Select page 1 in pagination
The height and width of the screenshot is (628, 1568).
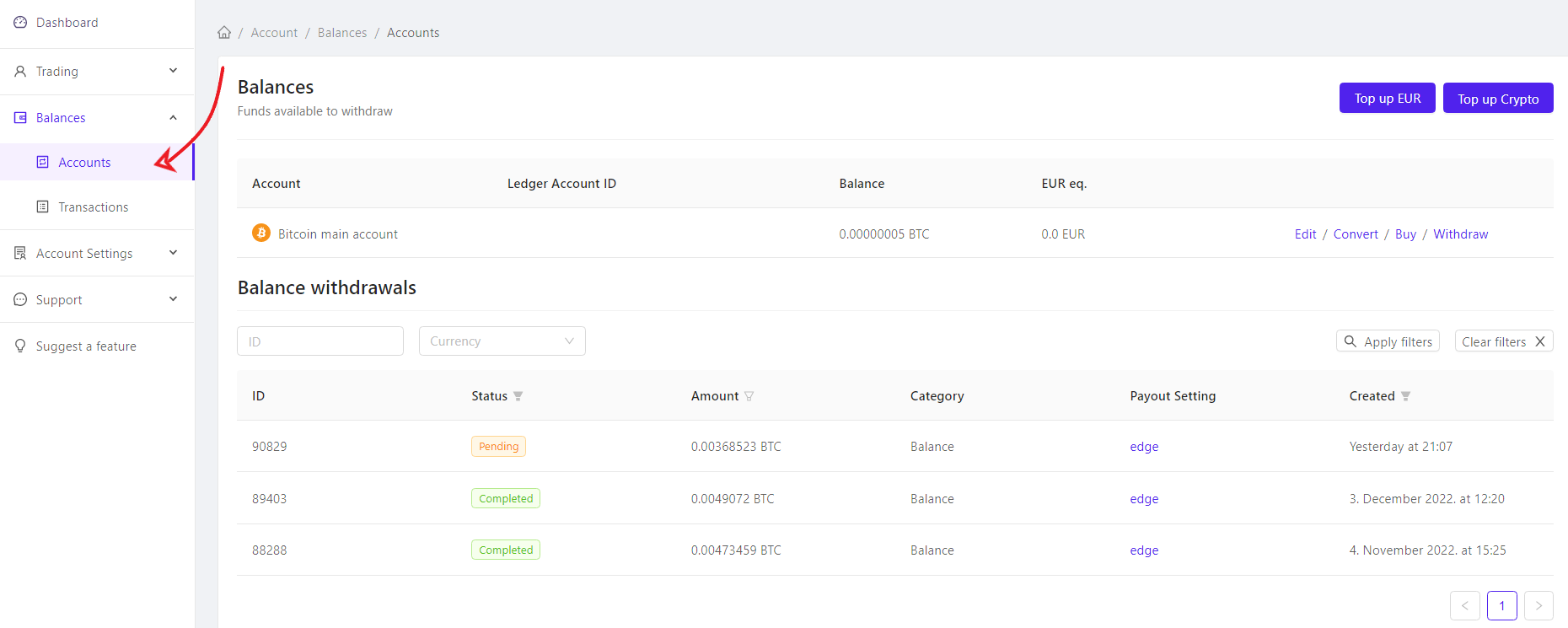(x=1502, y=605)
